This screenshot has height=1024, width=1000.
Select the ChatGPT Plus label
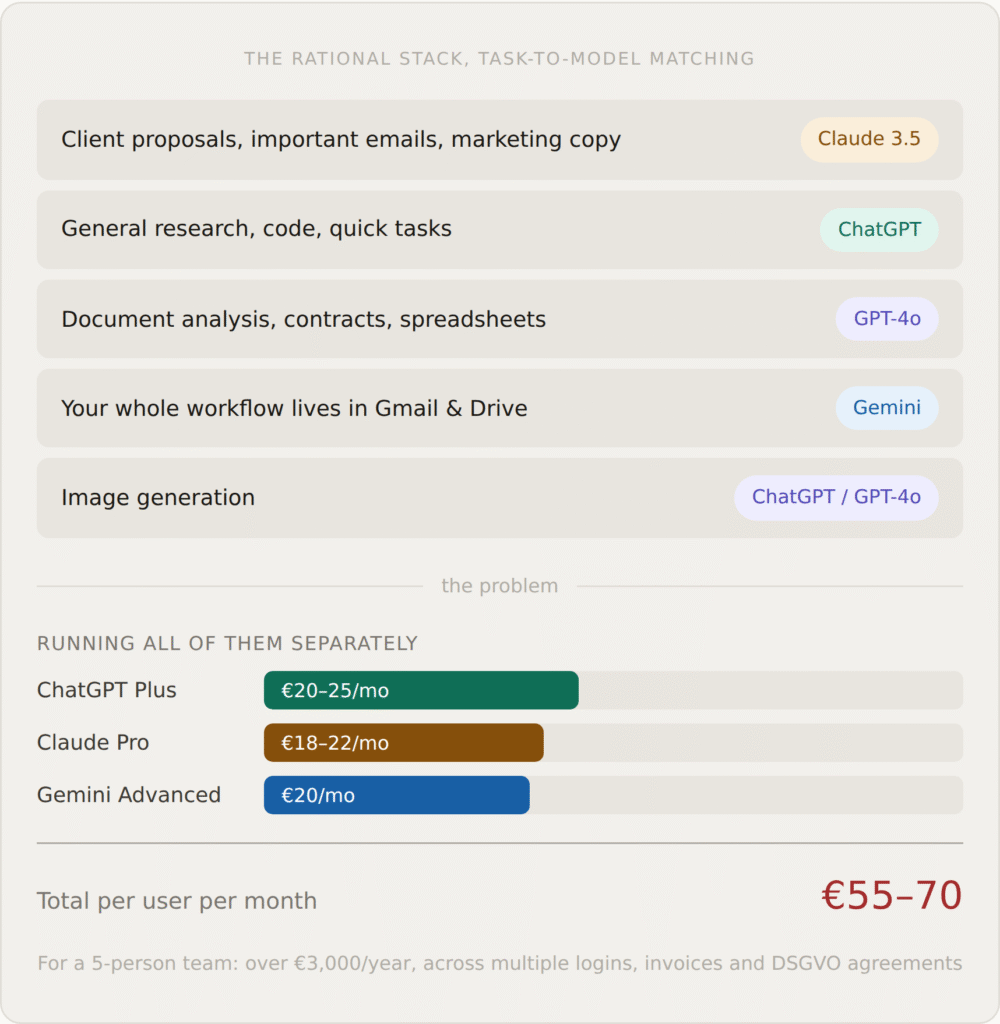click(107, 690)
